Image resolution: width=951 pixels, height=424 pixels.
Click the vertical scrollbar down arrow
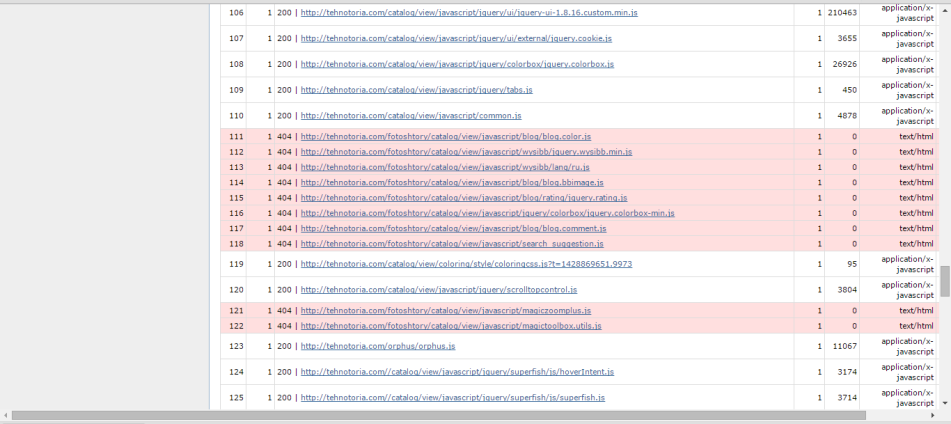(x=945, y=402)
